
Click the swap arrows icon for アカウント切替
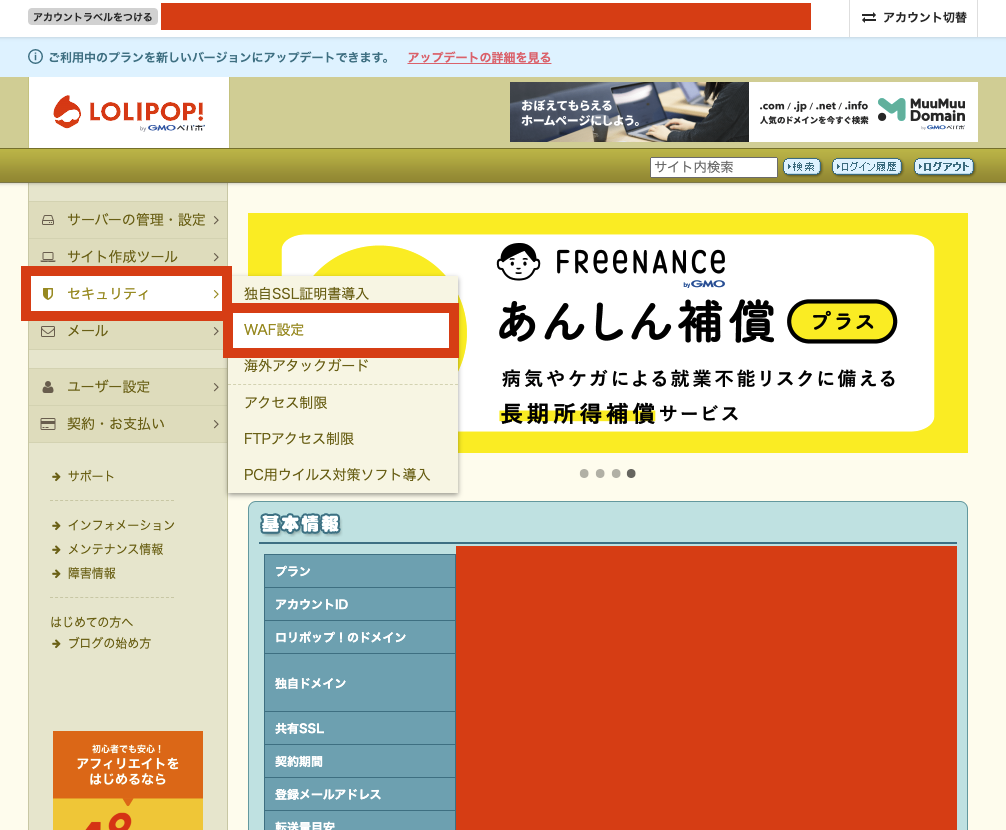pyautogui.click(x=869, y=18)
